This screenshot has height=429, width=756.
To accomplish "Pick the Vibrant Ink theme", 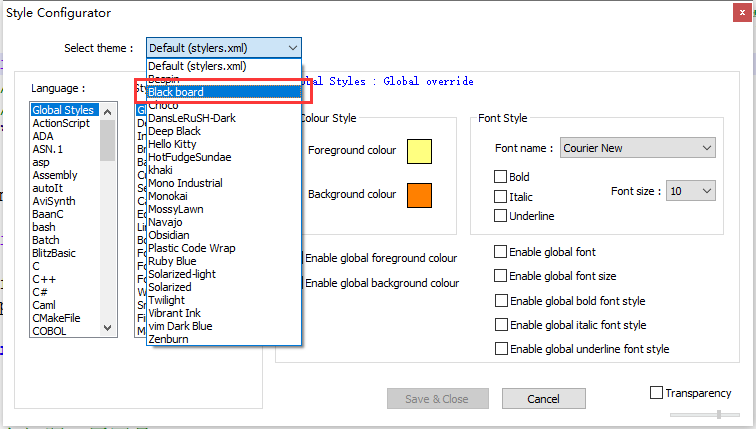I will (224, 313).
